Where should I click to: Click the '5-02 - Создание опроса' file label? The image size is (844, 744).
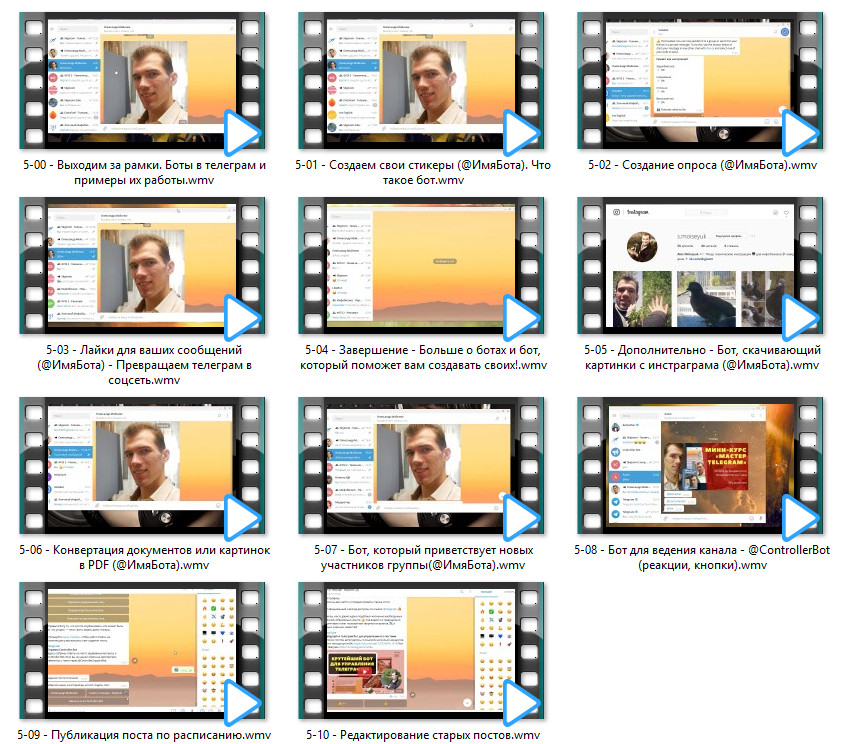coord(702,165)
